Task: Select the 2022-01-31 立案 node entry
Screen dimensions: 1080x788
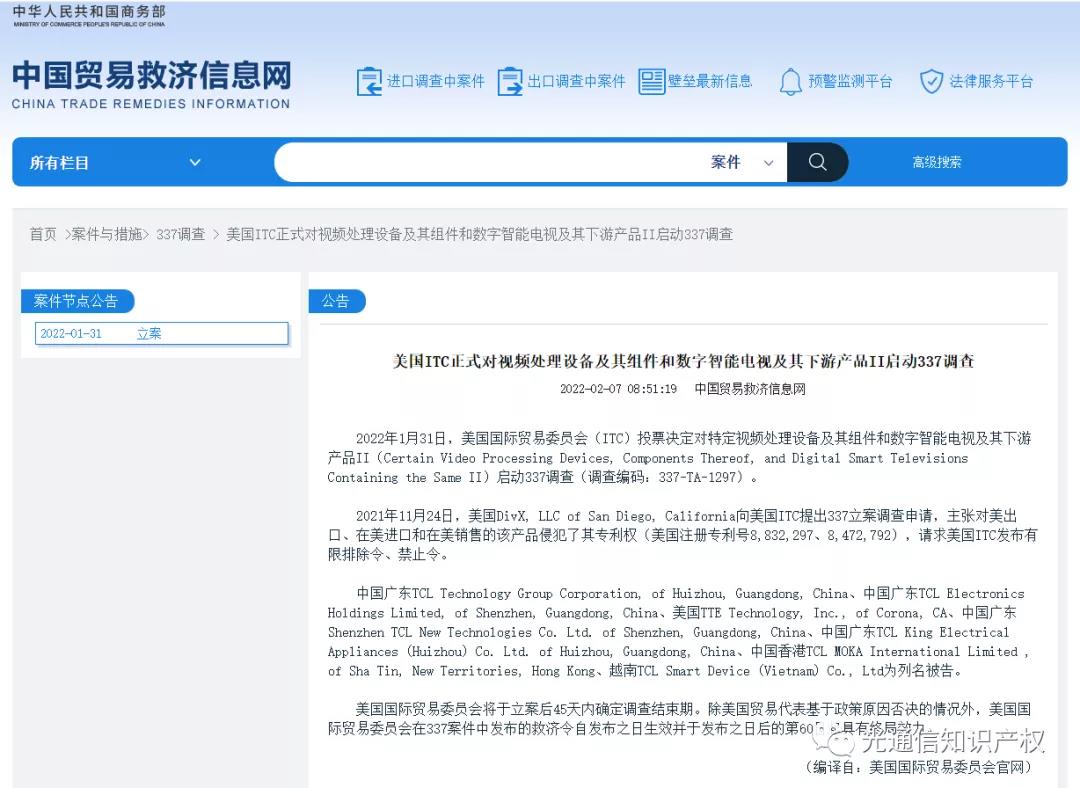Action: click(x=161, y=333)
